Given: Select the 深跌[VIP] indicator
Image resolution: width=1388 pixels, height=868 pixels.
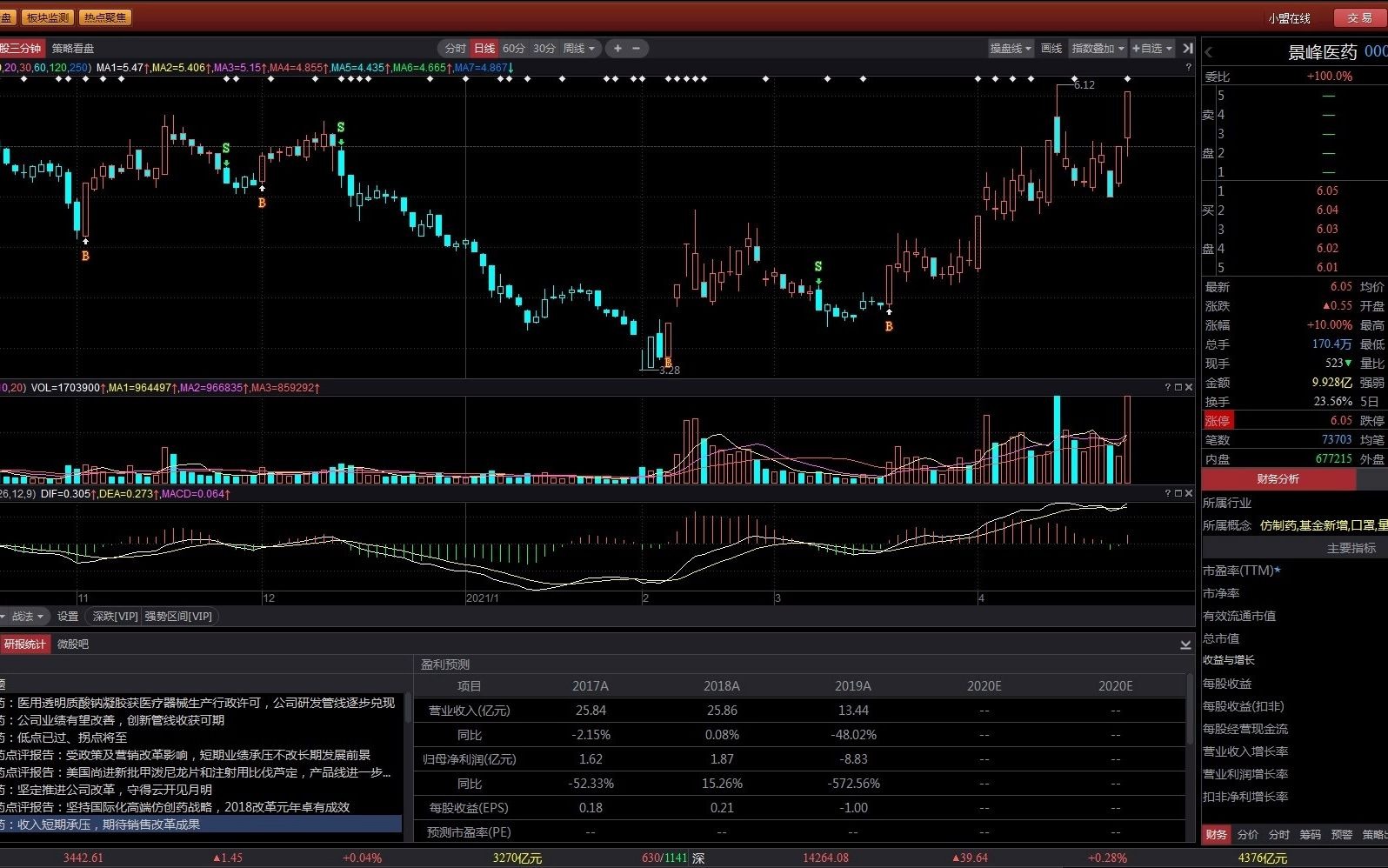Looking at the screenshot, I should [115, 617].
